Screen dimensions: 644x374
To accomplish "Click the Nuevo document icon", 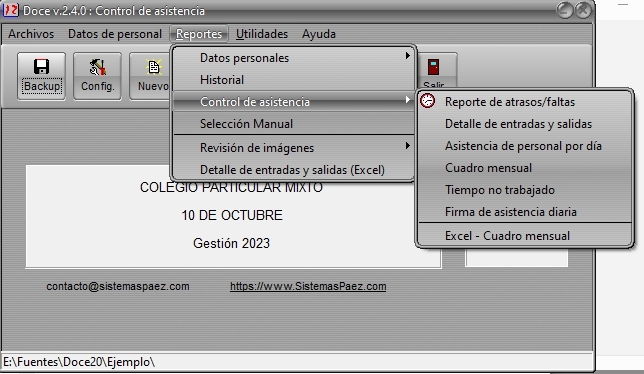I will (154, 67).
